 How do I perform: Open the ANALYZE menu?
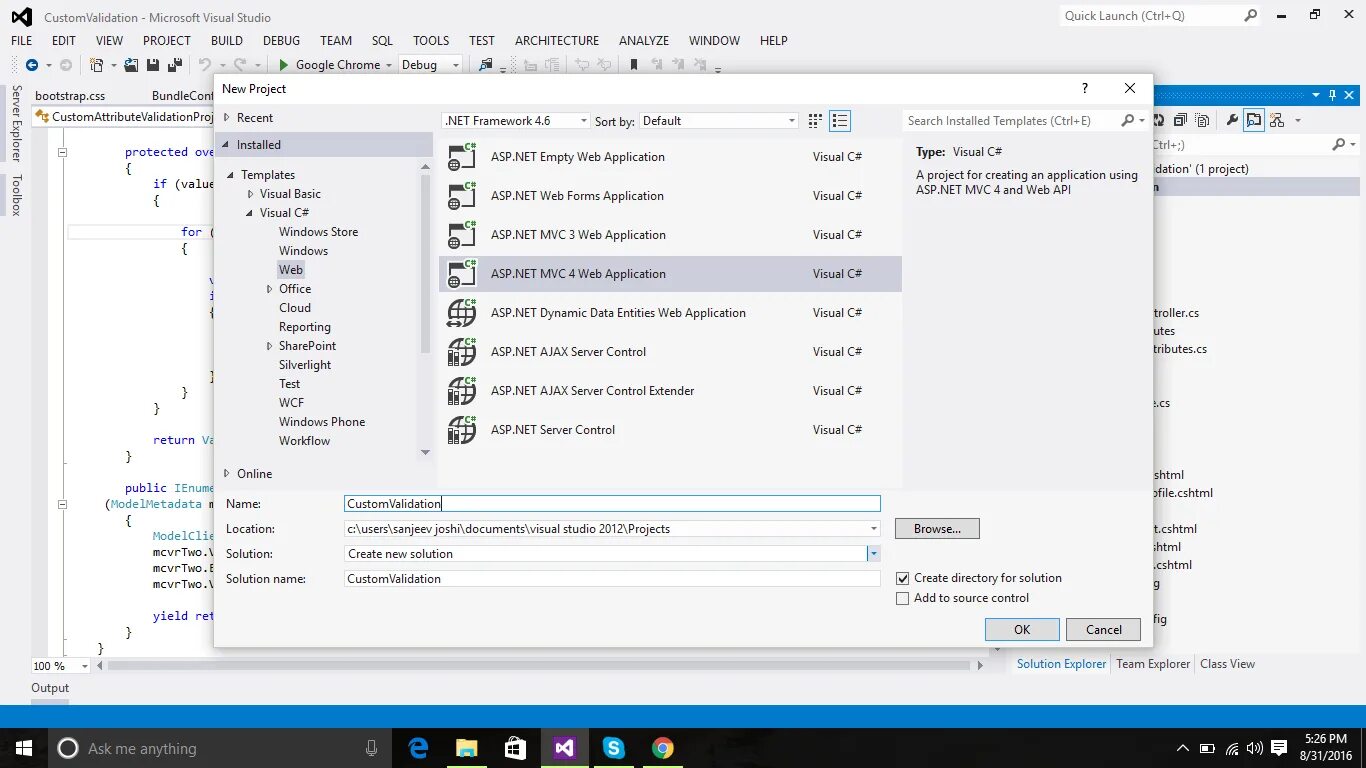point(644,41)
